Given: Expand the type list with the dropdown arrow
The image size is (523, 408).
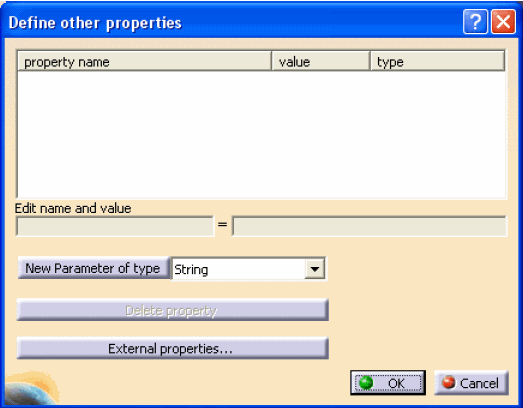Looking at the screenshot, I should click(315, 269).
